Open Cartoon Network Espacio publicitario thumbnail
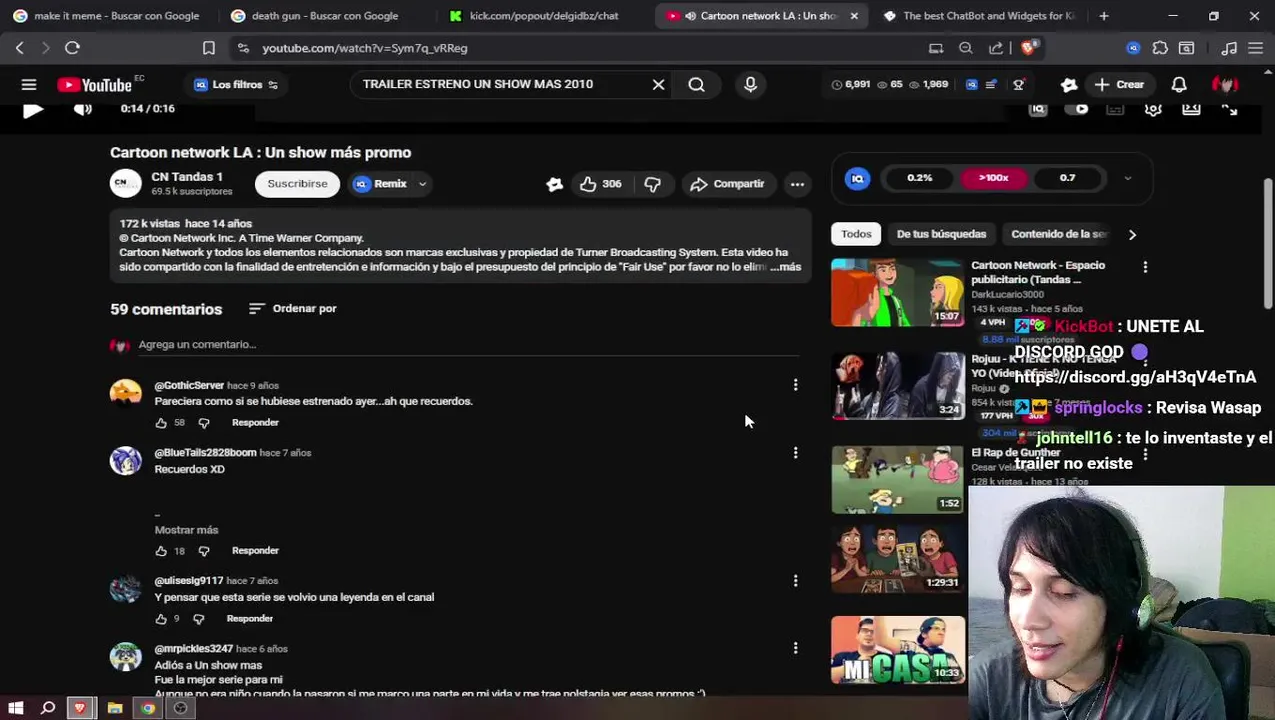 898,293
